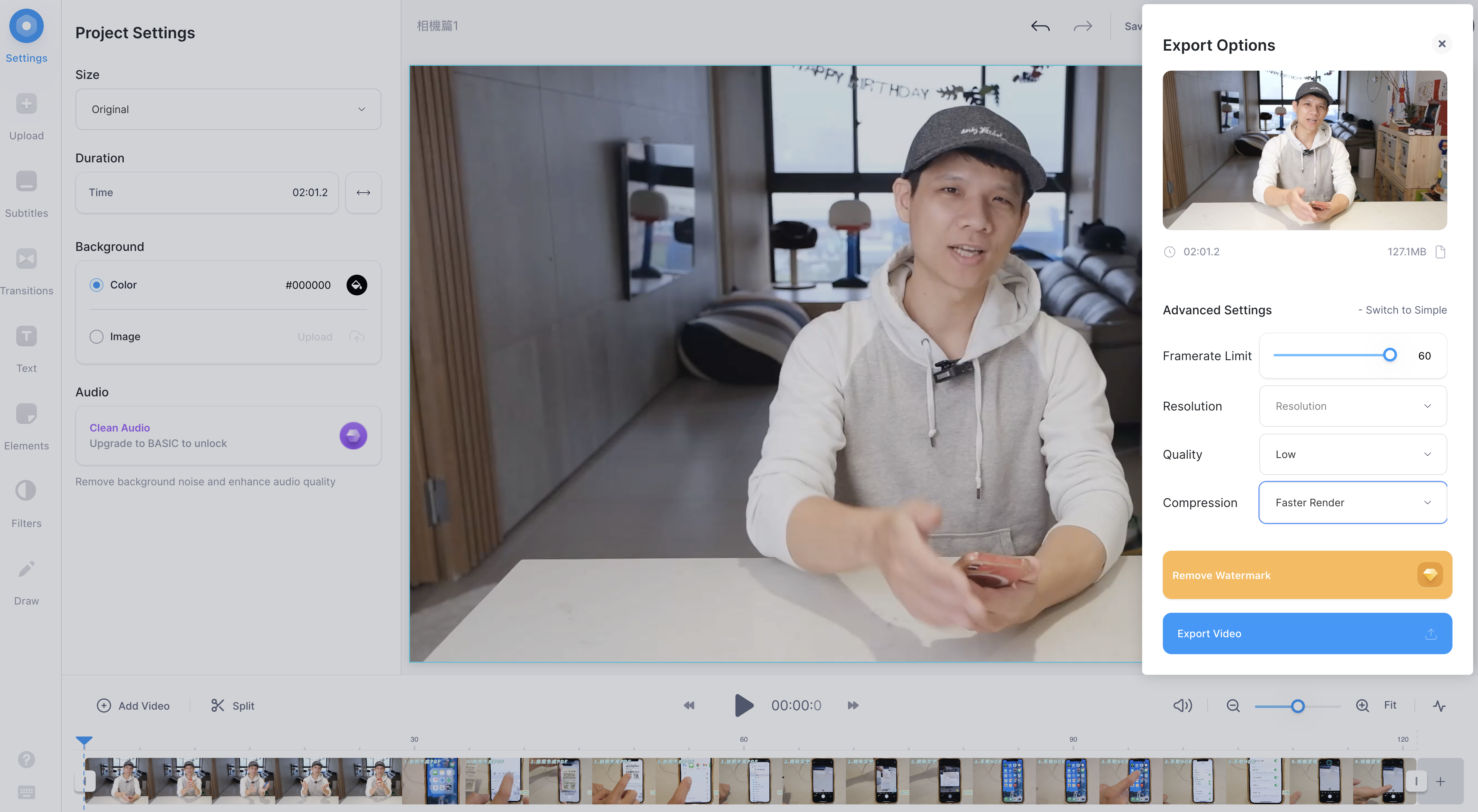This screenshot has width=1478, height=812.
Task: Click the Framerate Limit slider handle
Action: 1389,355
